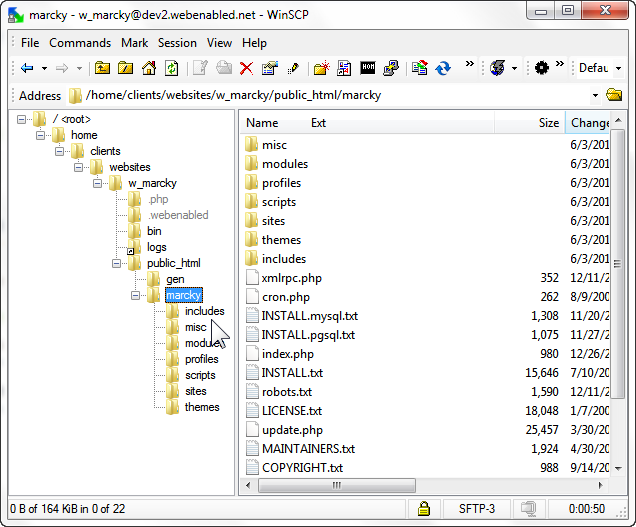Click the horizontal scrollbar thumb in file list
The height and width of the screenshot is (527, 636).
pyautogui.click(x=337, y=485)
